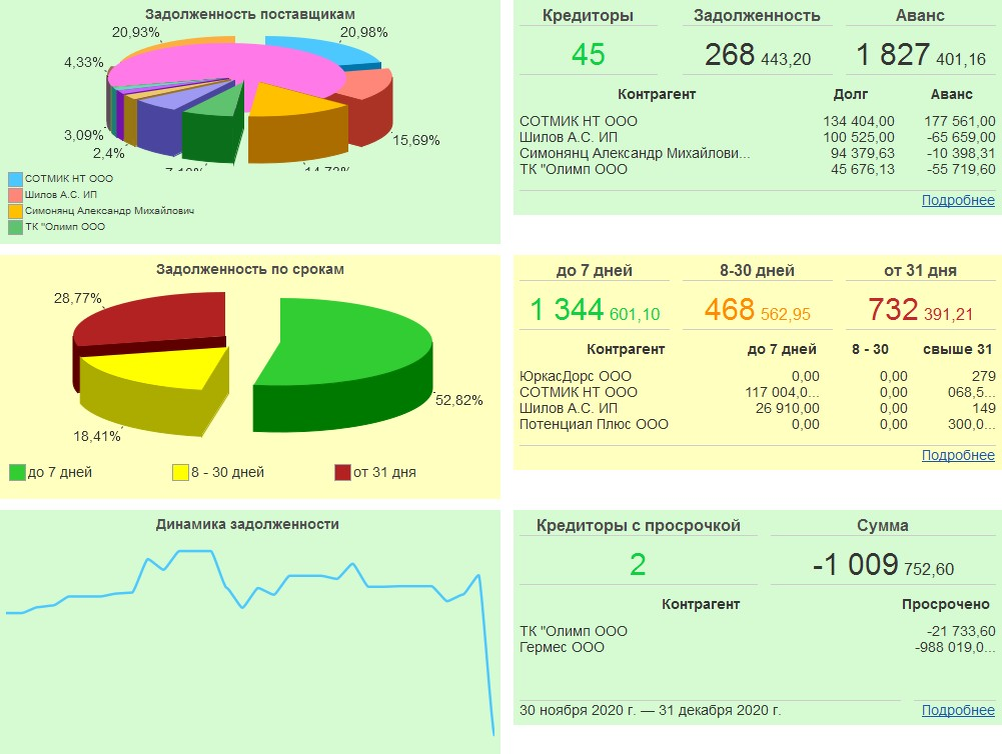Click the Кредиторы с просрочкой count 2
Viewport: 1002px width, 754px height.
click(638, 565)
